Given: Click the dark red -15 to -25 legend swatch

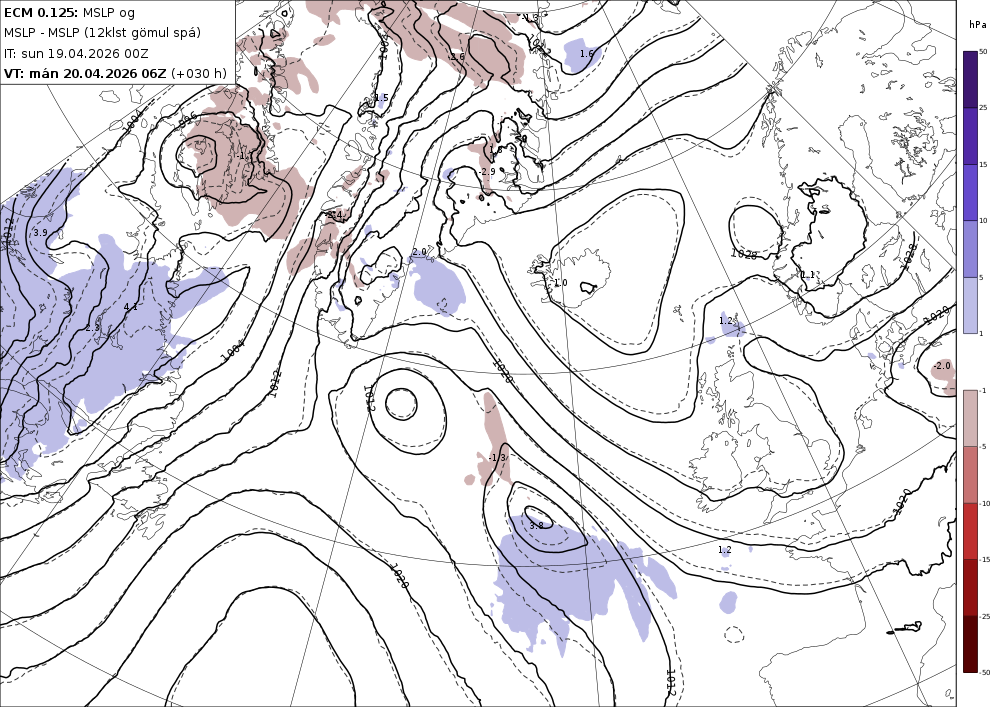Looking at the screenshot, I should tap(970, 587).
